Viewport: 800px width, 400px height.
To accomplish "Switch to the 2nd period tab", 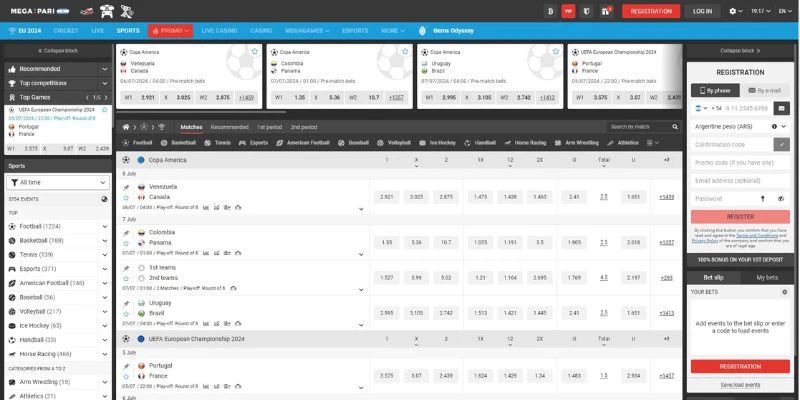I will [304, 127].
